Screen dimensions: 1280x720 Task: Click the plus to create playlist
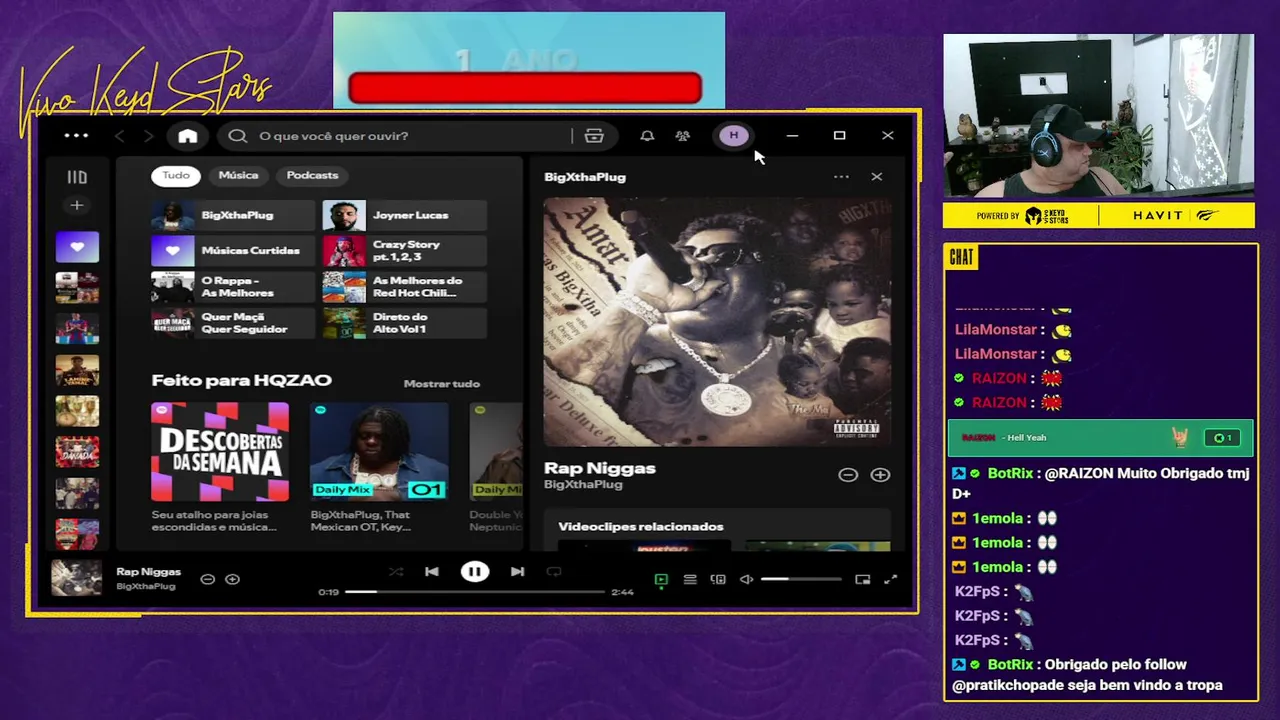(x=77, y=205)
